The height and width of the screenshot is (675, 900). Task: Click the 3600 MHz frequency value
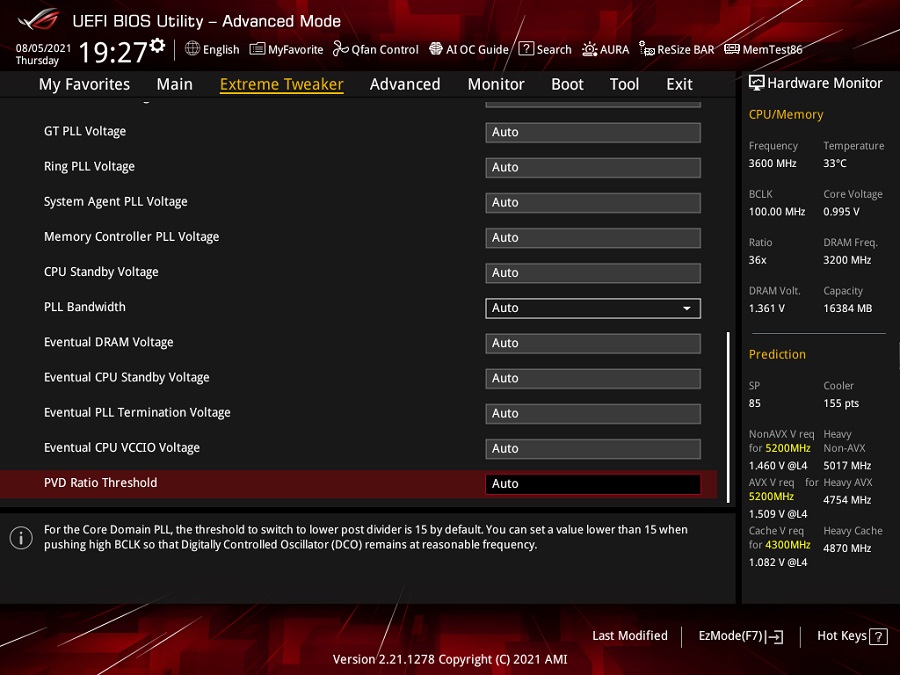773,164
